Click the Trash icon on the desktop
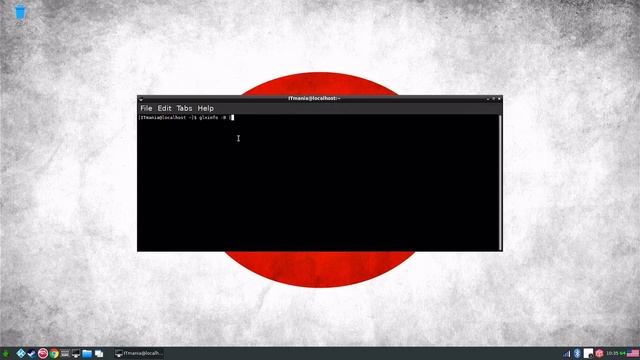Image resolution: width=640 pixels, height=360 pixels. point(20,12)
